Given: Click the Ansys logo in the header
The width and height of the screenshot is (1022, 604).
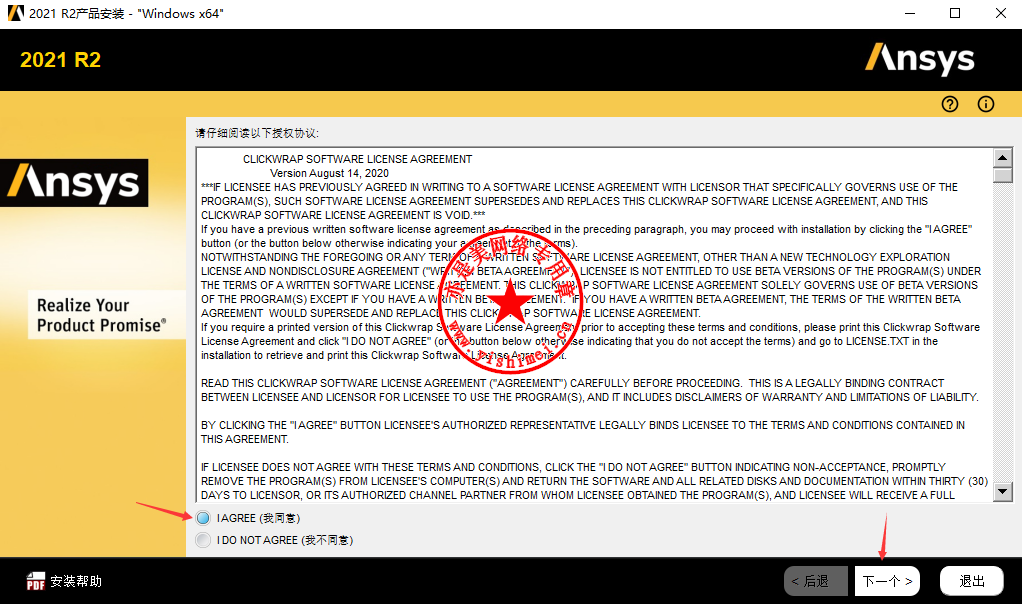Looking at the screenshot, I should coord(920,59).
